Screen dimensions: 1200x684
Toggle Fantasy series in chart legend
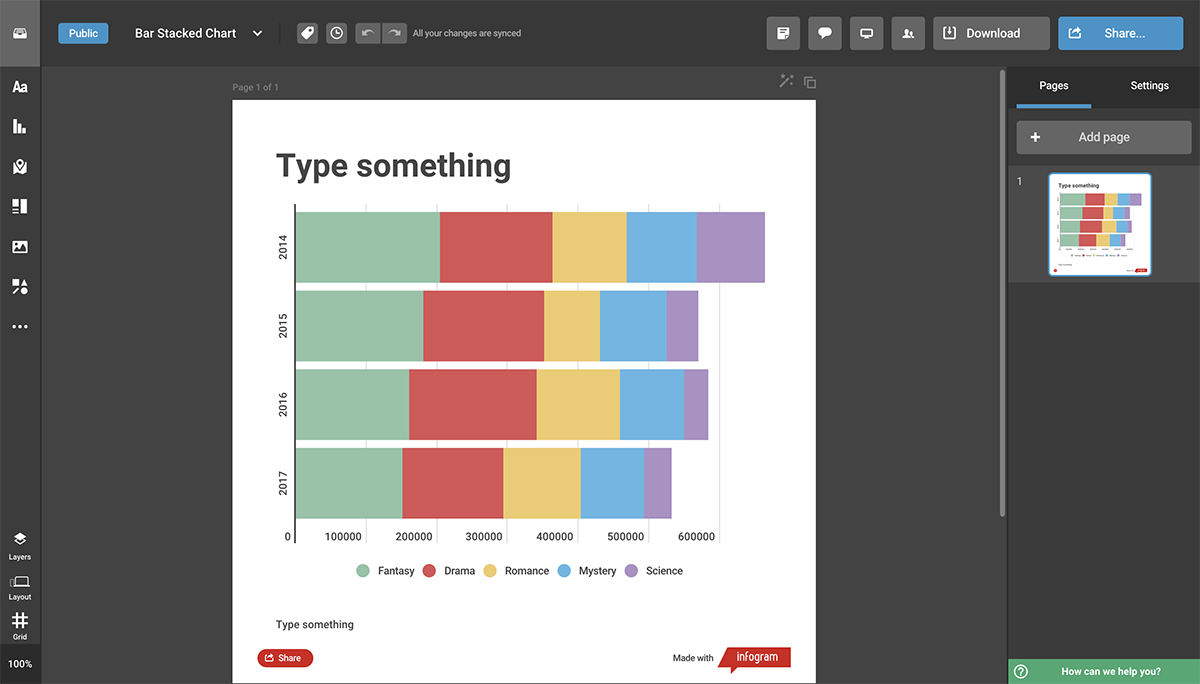tap(385, 571)
